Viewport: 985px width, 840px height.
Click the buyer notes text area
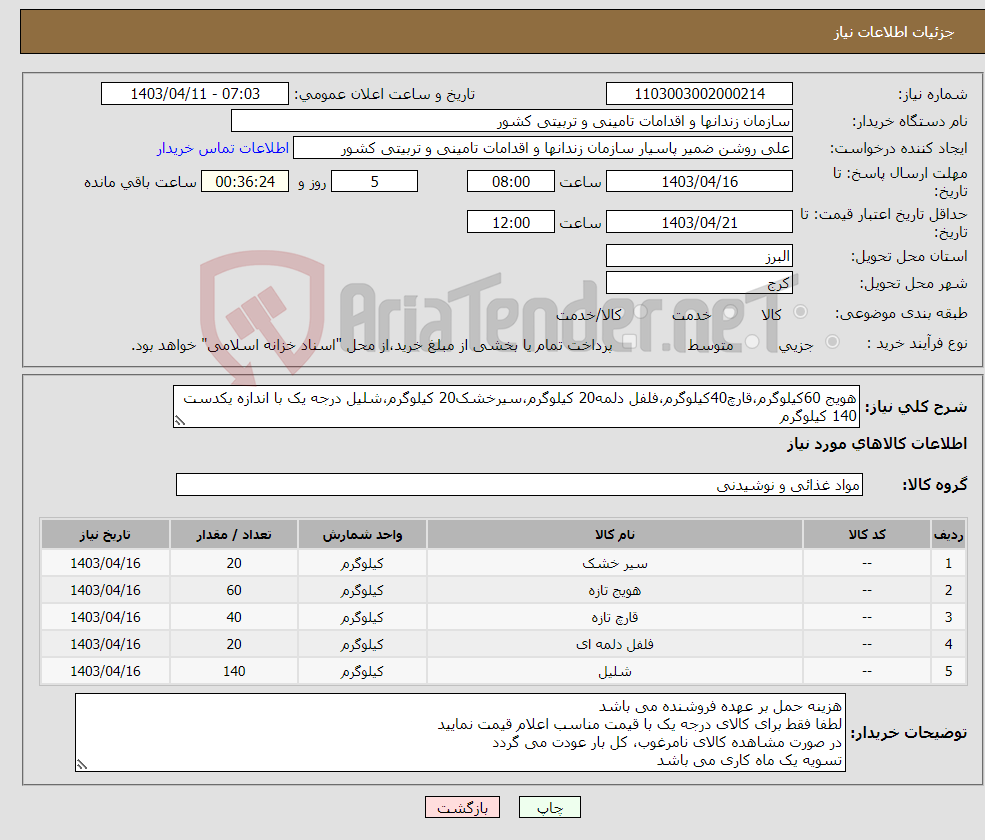(460, 733)
